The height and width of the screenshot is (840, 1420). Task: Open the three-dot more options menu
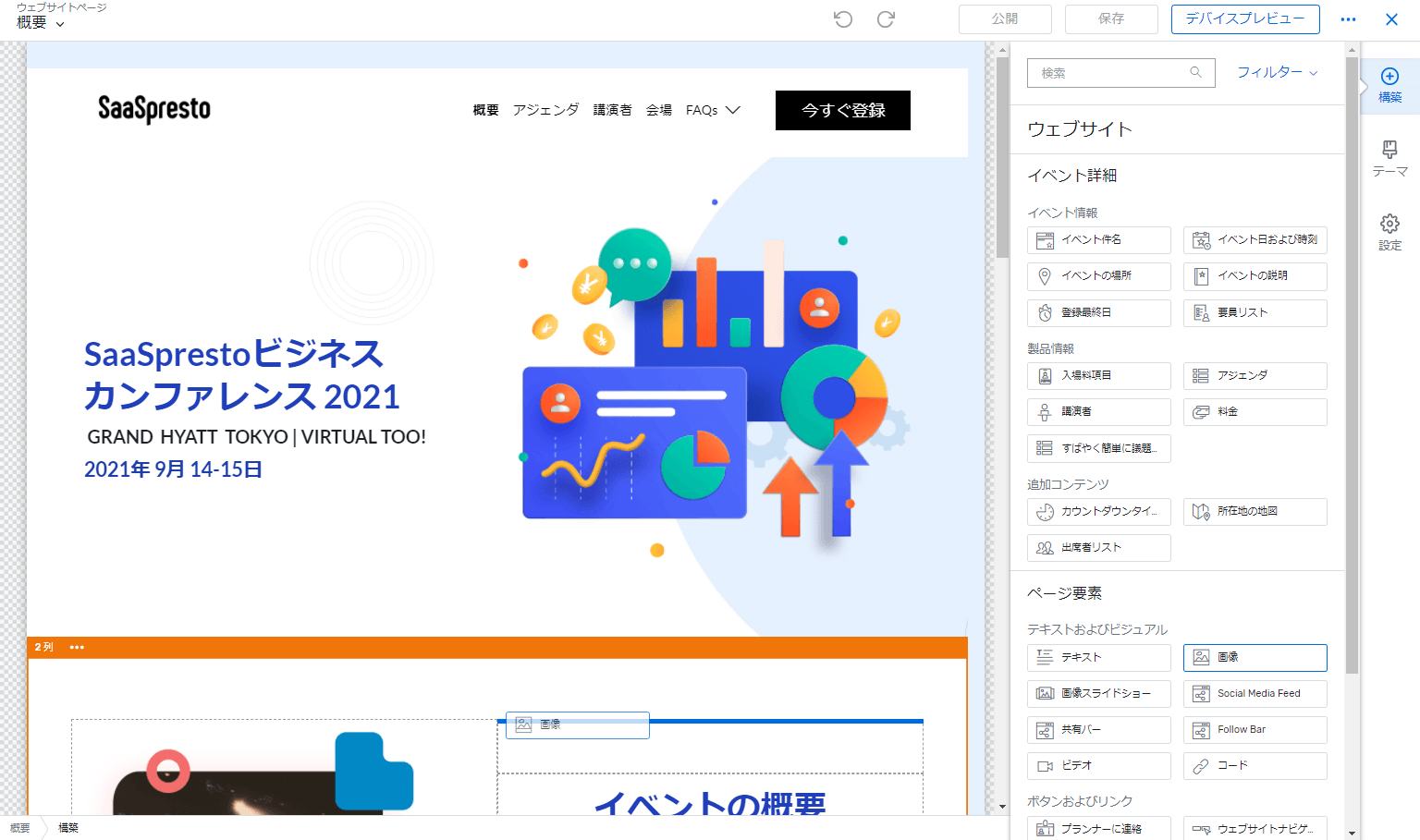(x=1348, y=19)
